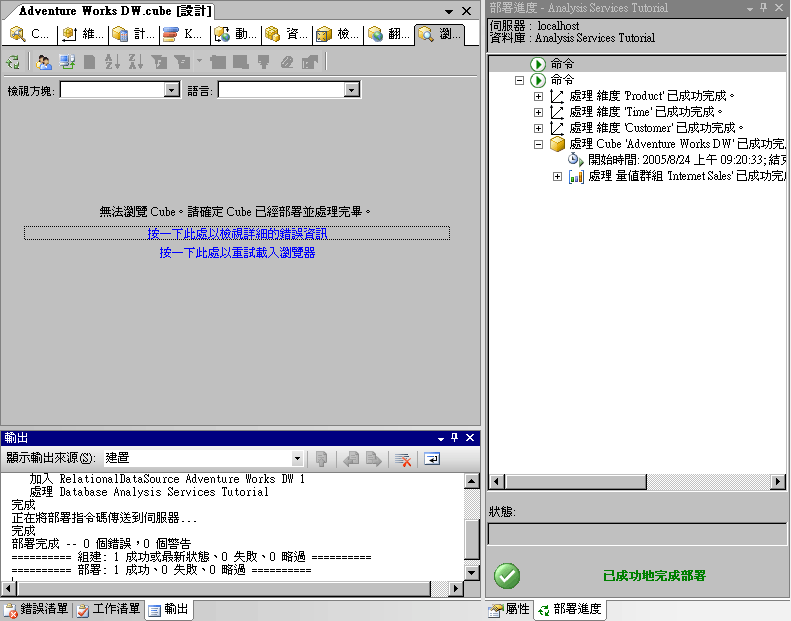Click the chart icon of 'Internet Sales' group

click(576, 176)
